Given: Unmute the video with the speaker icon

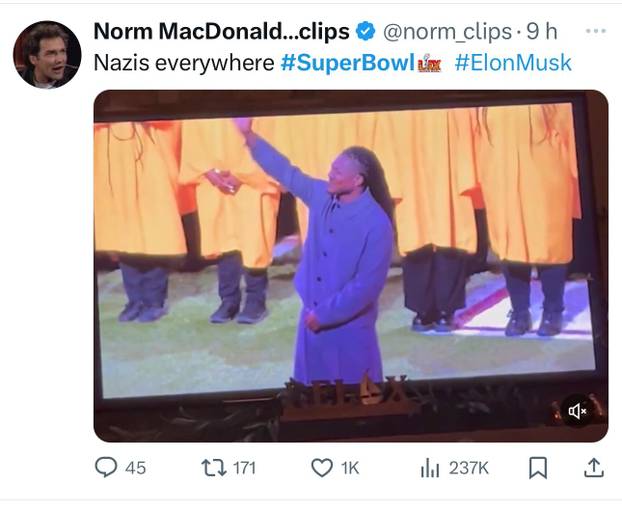Looking at the screenshot, I should 577,411.
